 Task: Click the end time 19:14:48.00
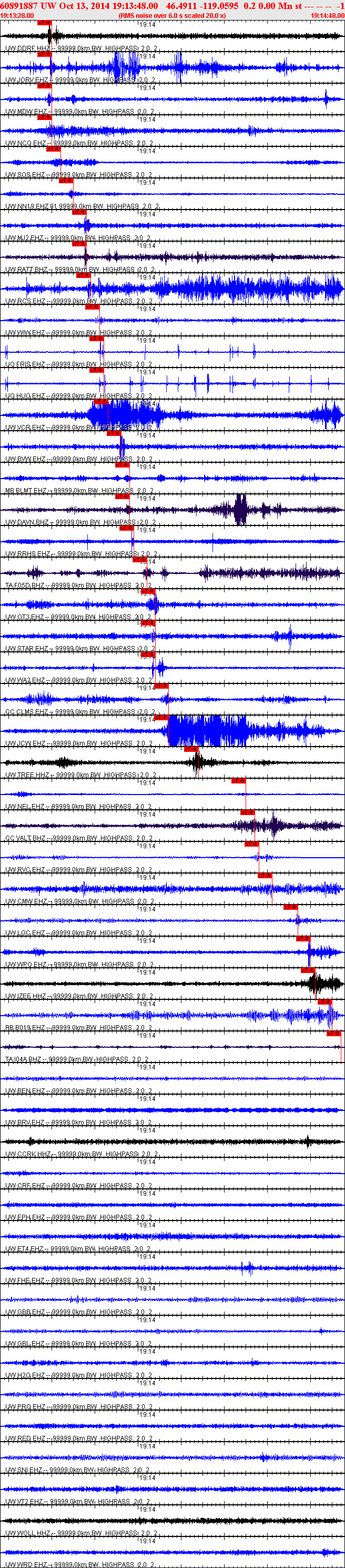[x=327, y=16]
